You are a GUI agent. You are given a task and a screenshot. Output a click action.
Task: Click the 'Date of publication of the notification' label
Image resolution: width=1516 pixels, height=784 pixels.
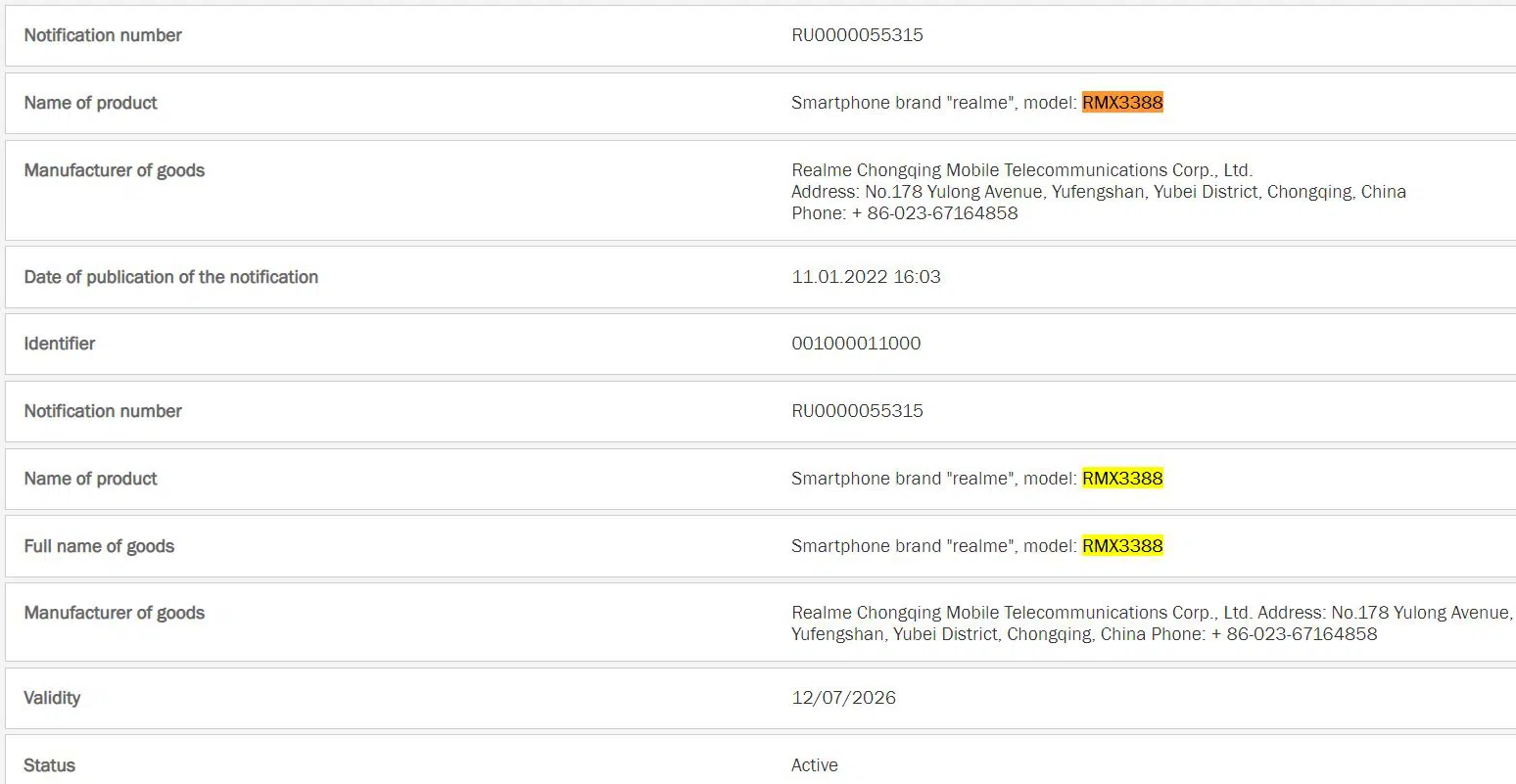(170, 277)
